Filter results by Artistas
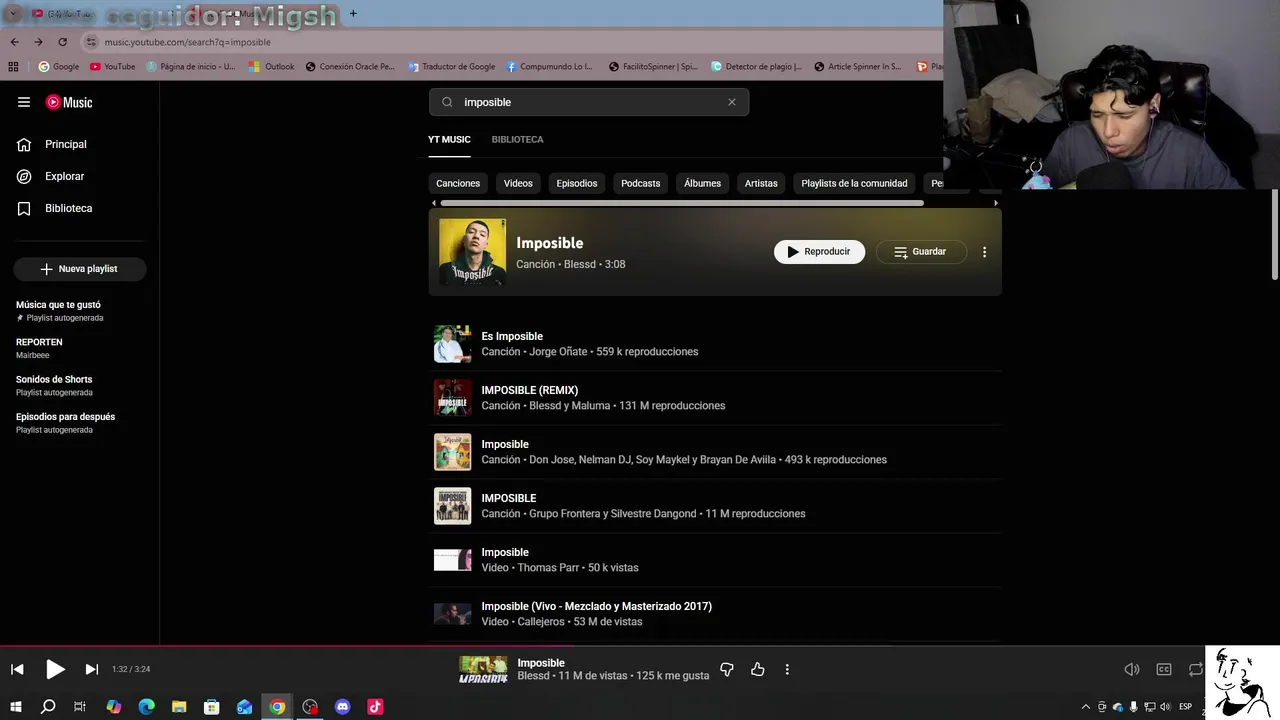Viewport: 1280px width, 720px height. pos(761,183)
